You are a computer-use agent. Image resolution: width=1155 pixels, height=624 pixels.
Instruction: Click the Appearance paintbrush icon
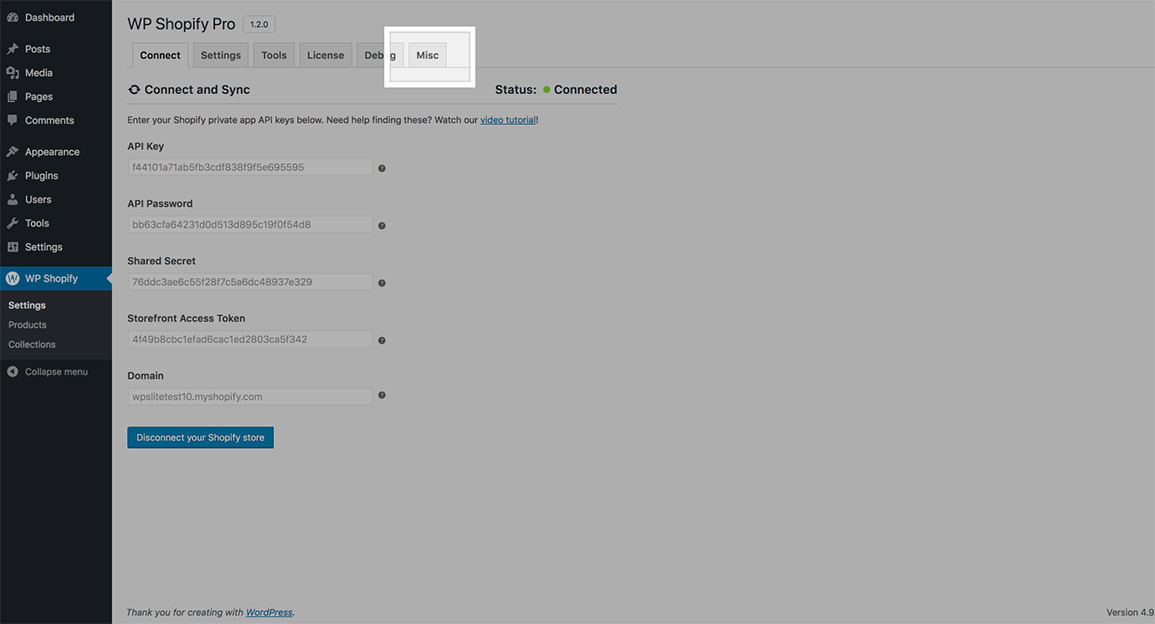13,152
